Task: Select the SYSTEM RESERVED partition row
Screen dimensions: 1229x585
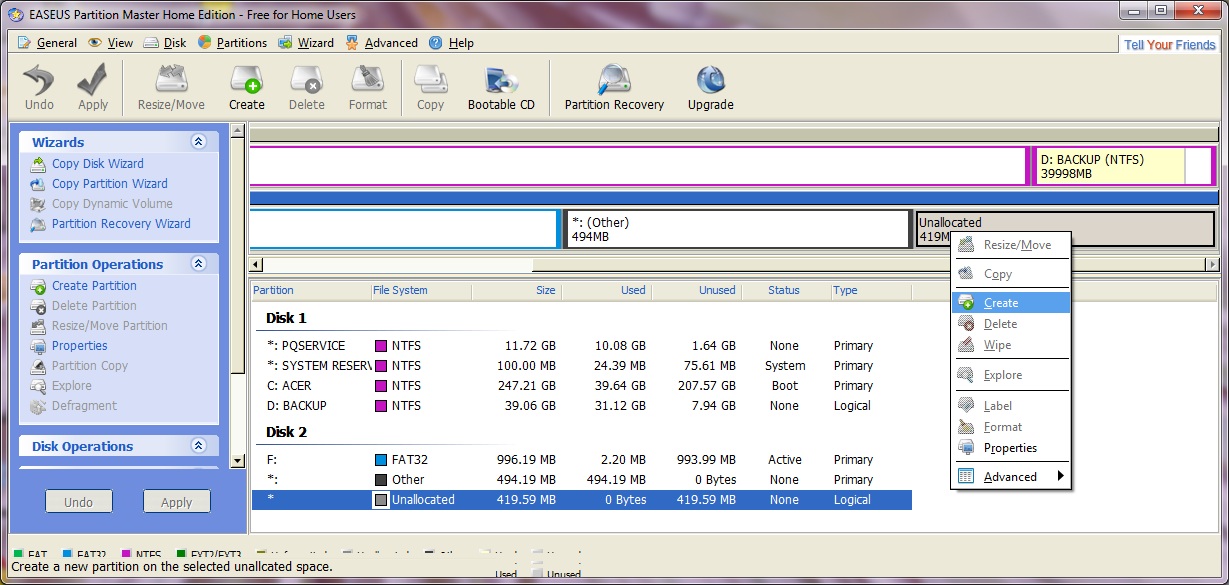Action: click(x=581, y=366)
